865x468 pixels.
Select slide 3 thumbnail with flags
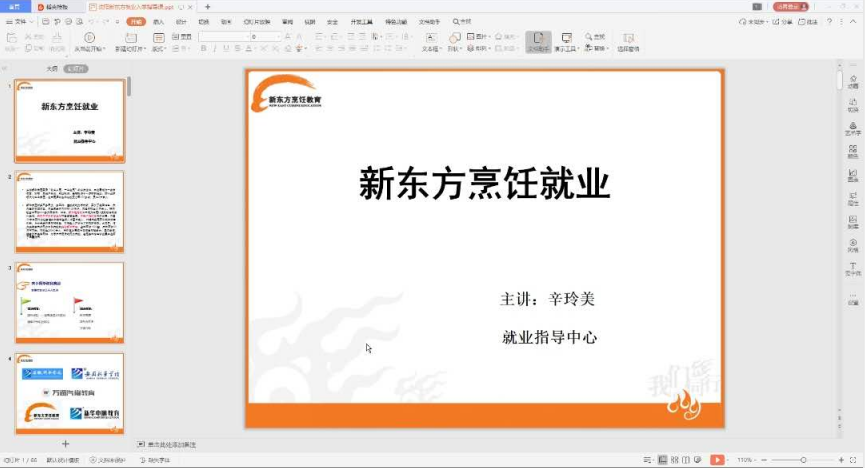pyautogui.click(x=70, y=303)
